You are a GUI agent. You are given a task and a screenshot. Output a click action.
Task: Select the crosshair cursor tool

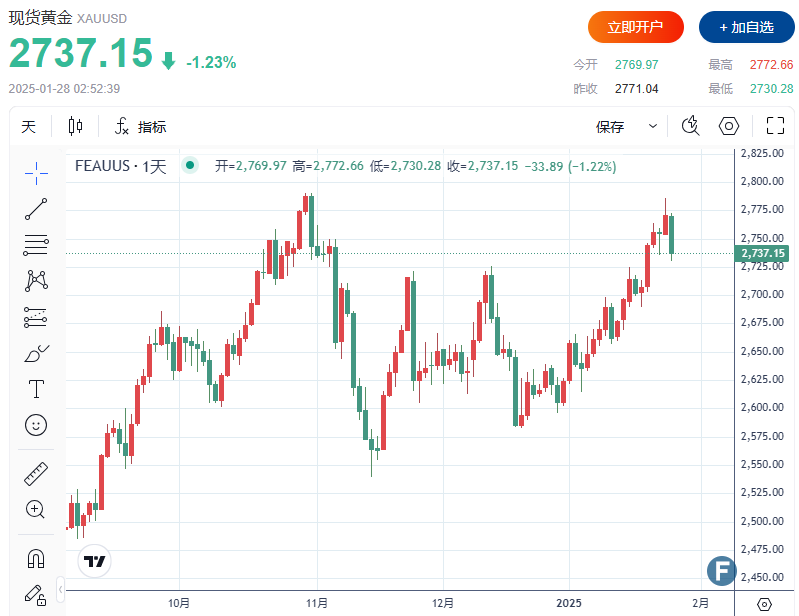click(x=36, y=172)
